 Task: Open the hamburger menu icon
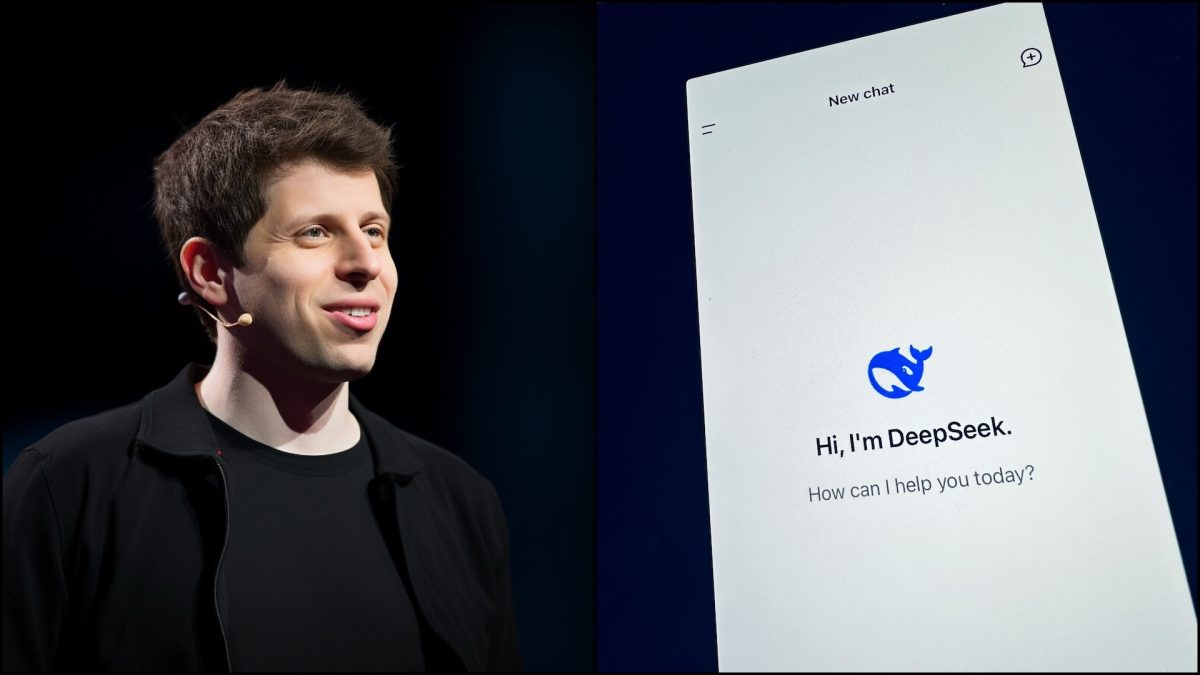[708, 129]
